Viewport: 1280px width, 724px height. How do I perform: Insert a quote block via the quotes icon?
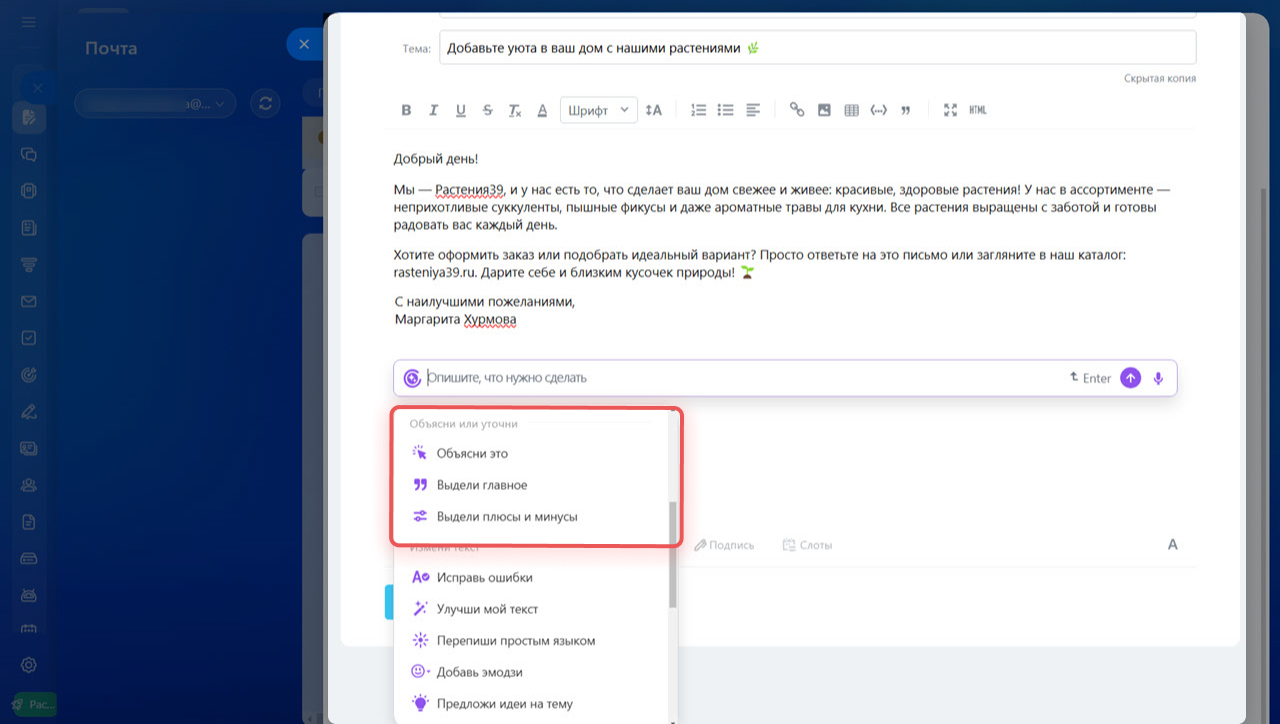pyautogui.click(x=905, y=110)
